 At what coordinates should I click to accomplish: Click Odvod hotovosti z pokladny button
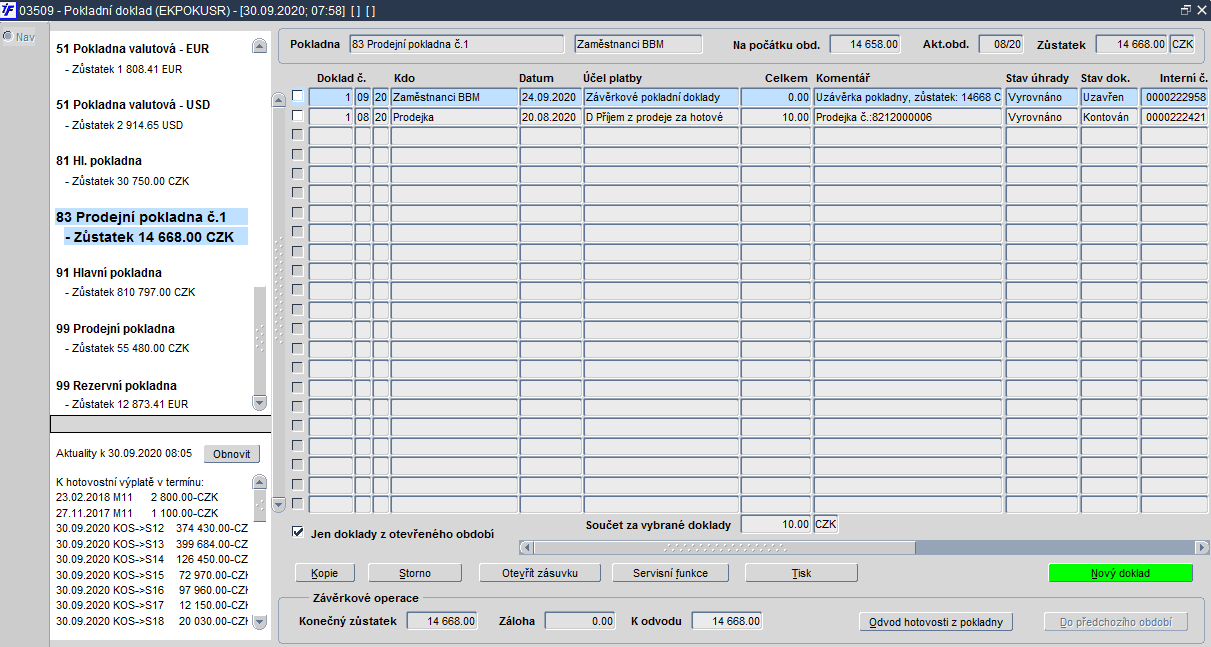coord(936,622)
